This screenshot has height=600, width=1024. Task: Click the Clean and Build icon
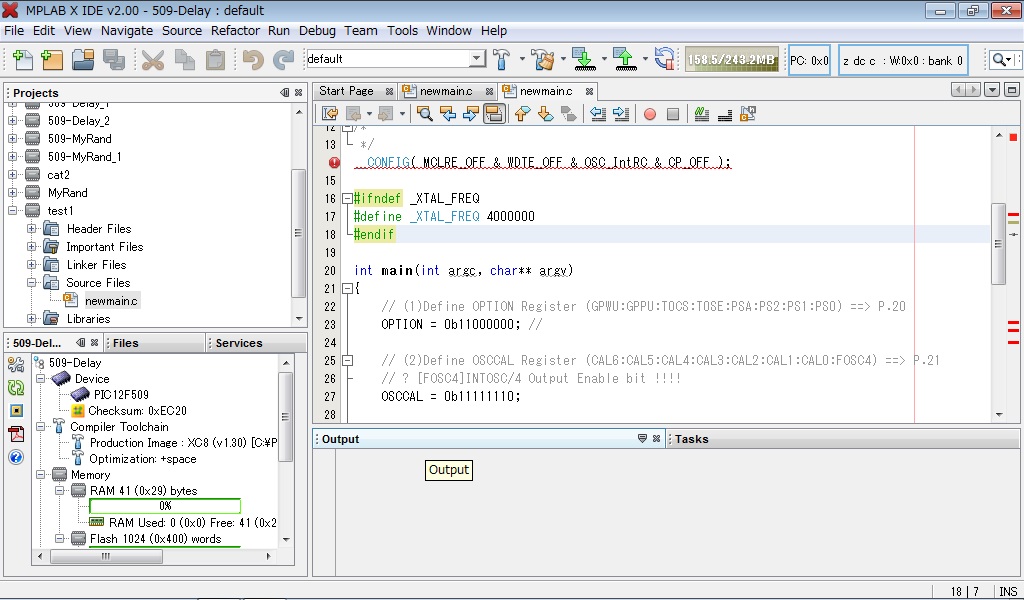pos(542,60)
